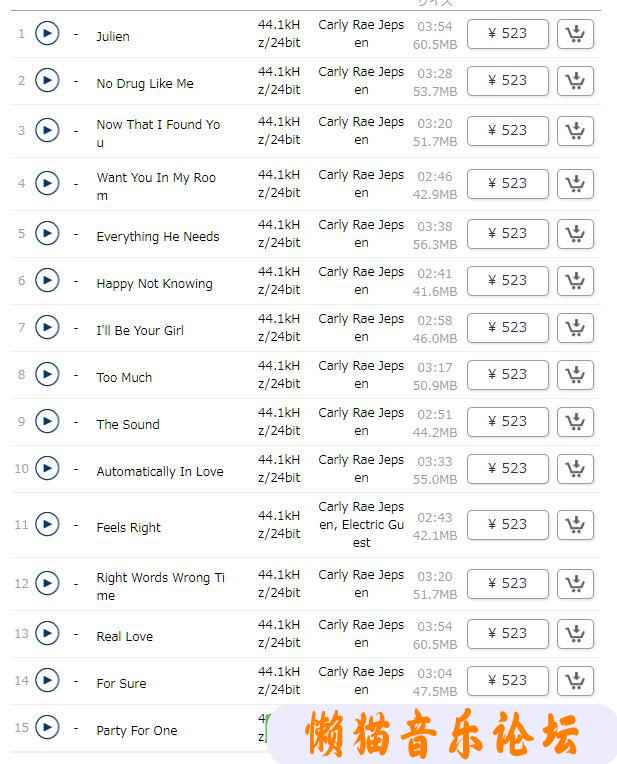
Task: Add Automatically In Love to cart
Action: (x=575, y=469)
